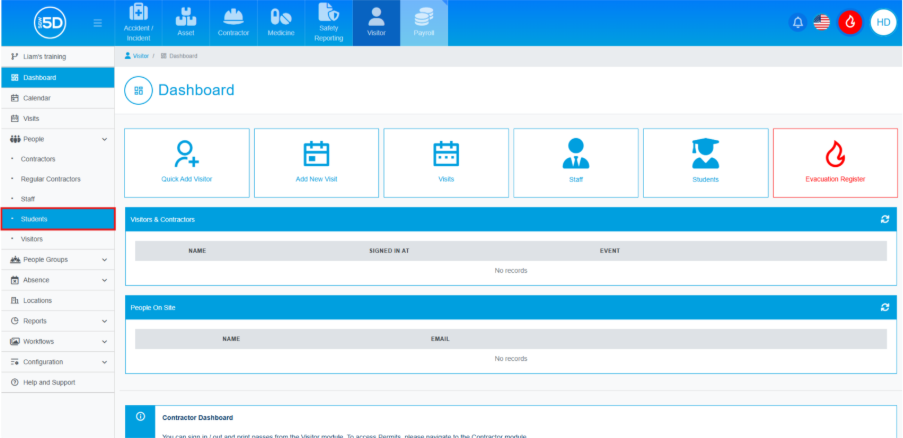Image resolution: width=903 pixels, height=438 pixels.
Task: Open Calendar from the sidebar
Action: tap(37, 98)
